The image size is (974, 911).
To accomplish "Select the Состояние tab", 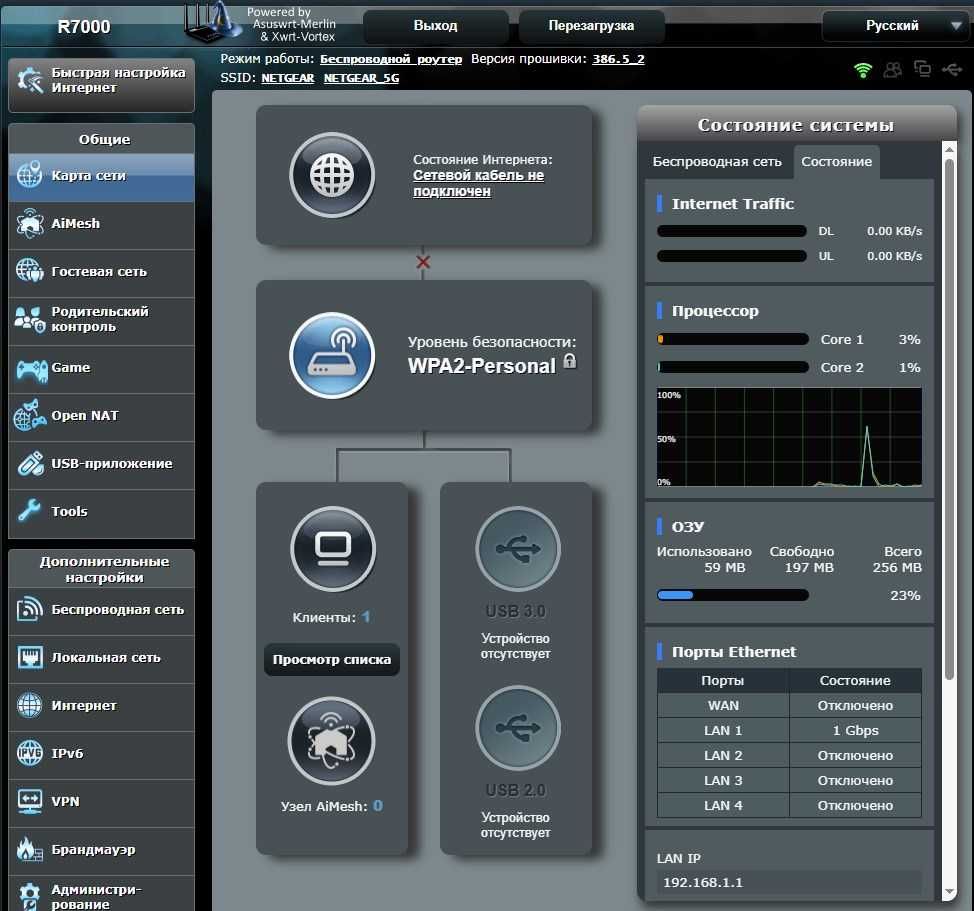I will pyautogui.click(x=836, y=162).
